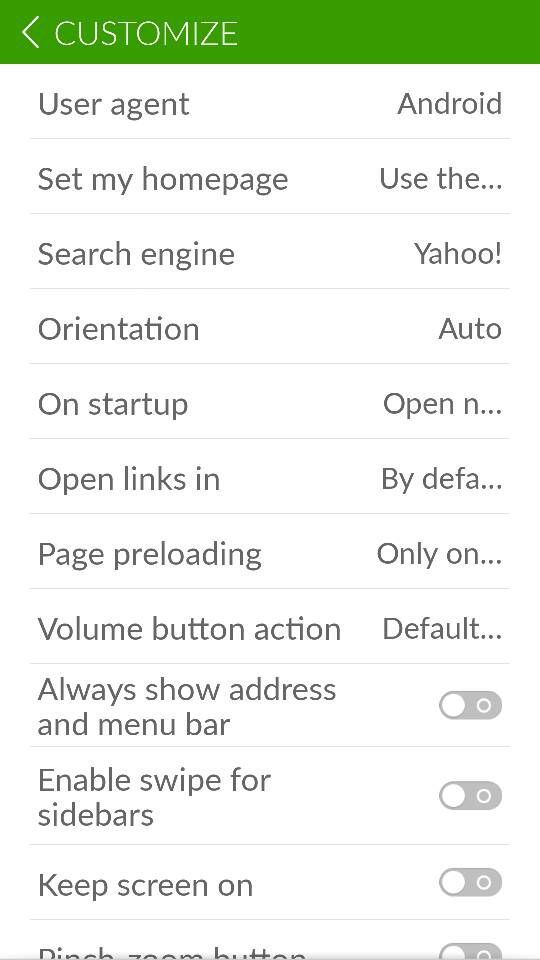Tap the 'Only on...' preloading value
The width and height of the screenshot is (540, 960).
click(439, 554)
